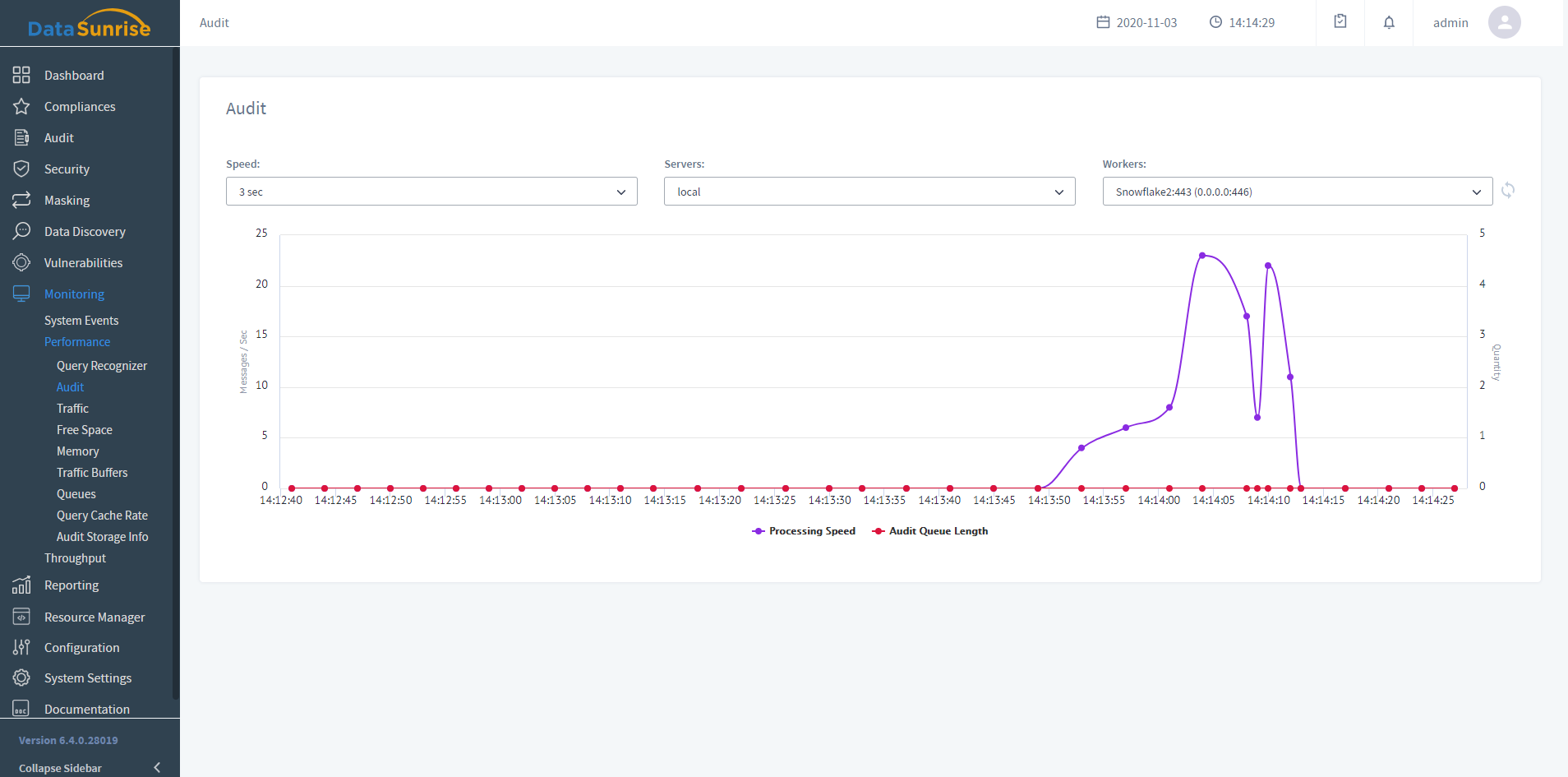
Task: Open the Servers dropdown showing local
Action: pyautogui.click(x=869, y=192)
